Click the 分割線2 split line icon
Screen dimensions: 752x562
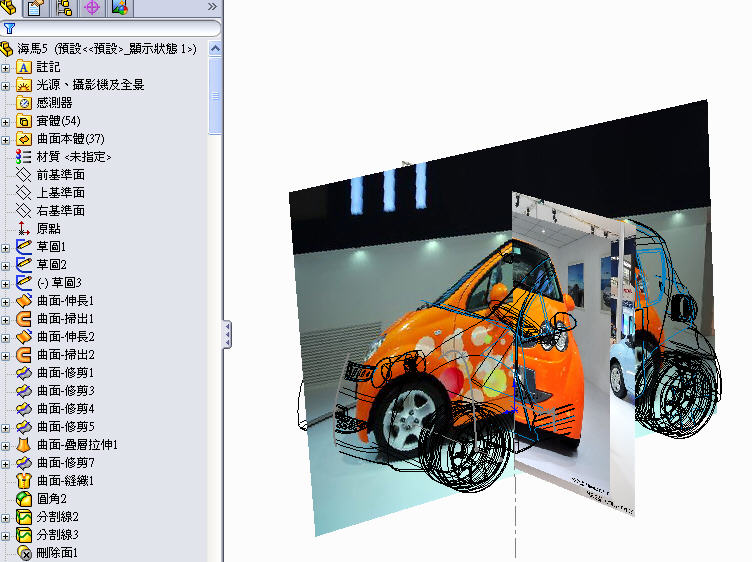[24, 516]
